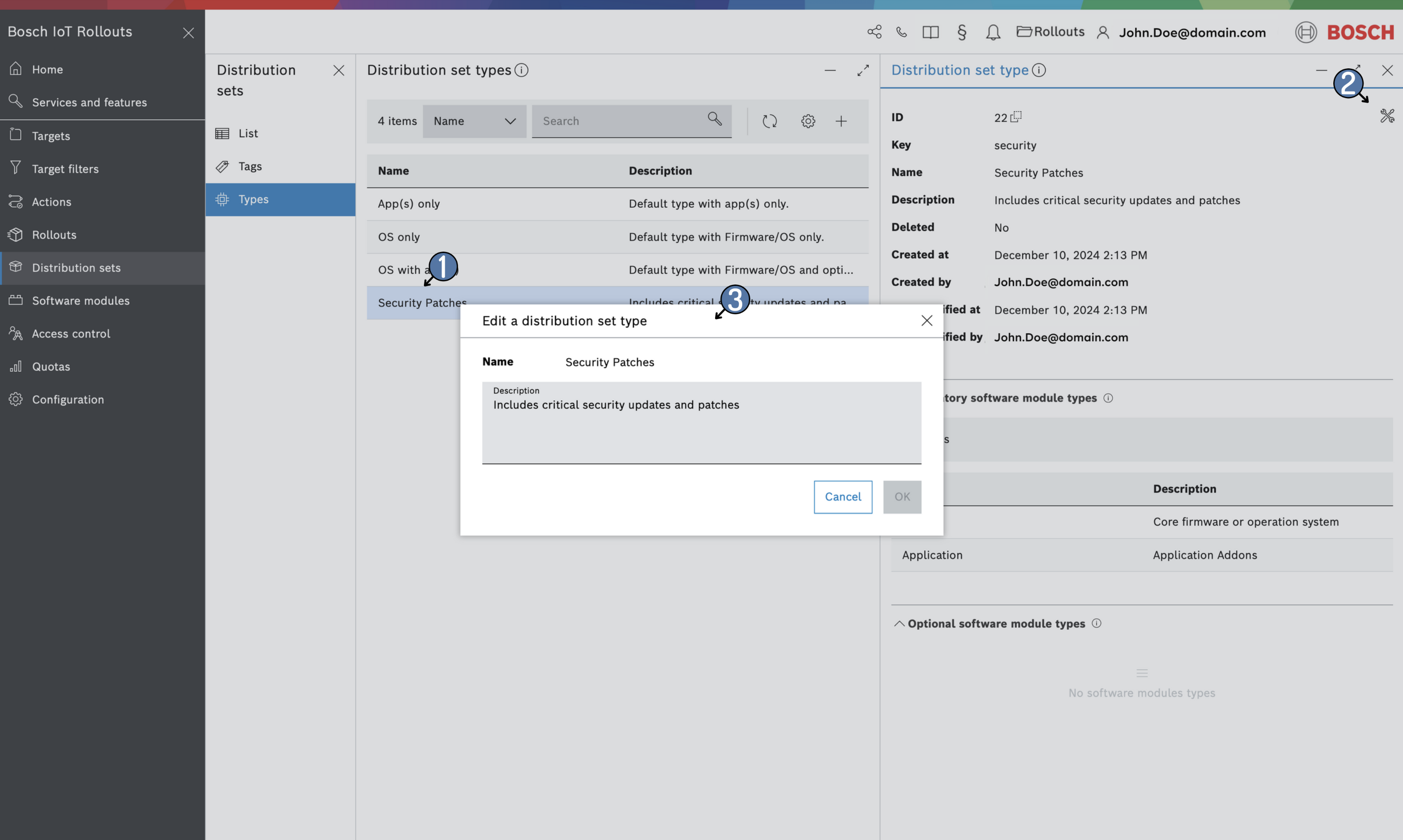Navigate to Actions in sidebar
1403x840 pixels.
point(103,202)
